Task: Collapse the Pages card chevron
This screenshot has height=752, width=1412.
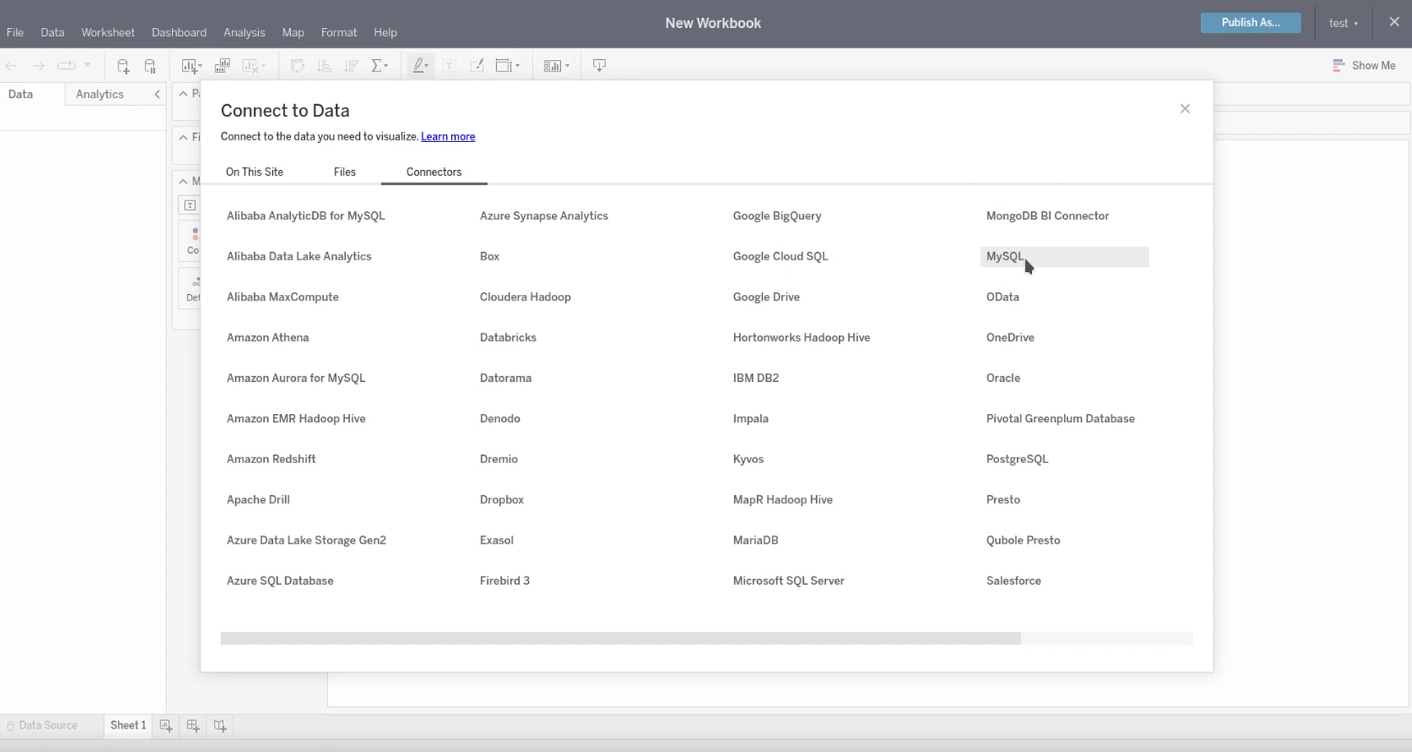Action: point(183,94)
